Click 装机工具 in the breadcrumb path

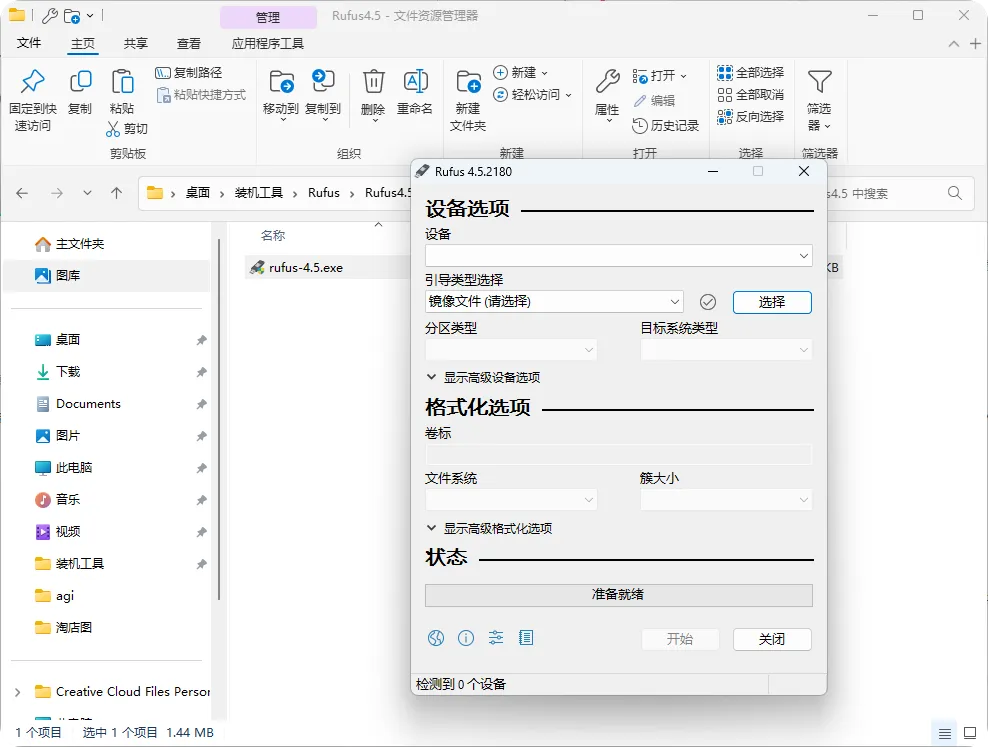pos(258,193)
